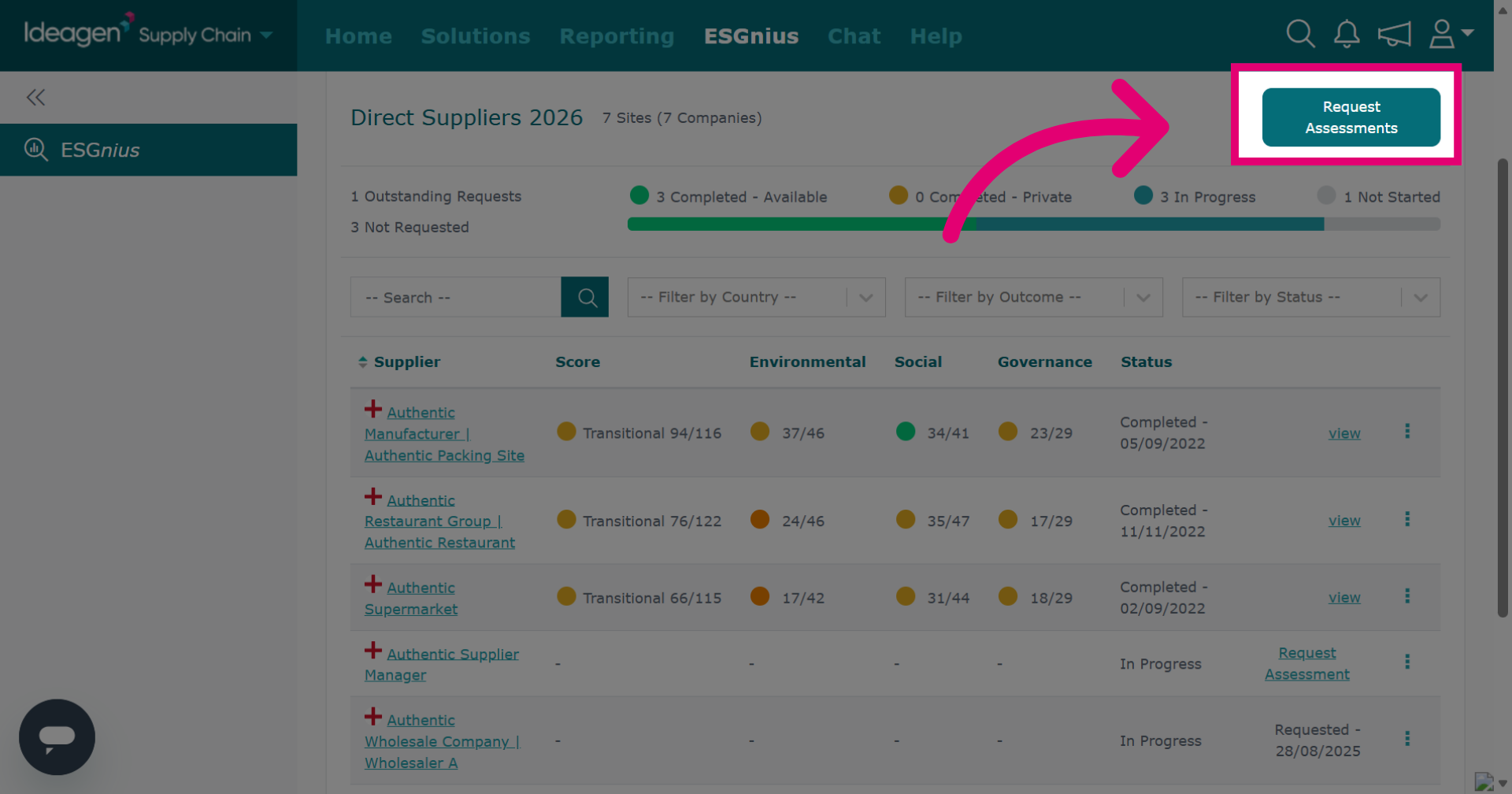Open the notifications bell
Viewport: 1512px width, 794px height.
tap(1347, 34)
